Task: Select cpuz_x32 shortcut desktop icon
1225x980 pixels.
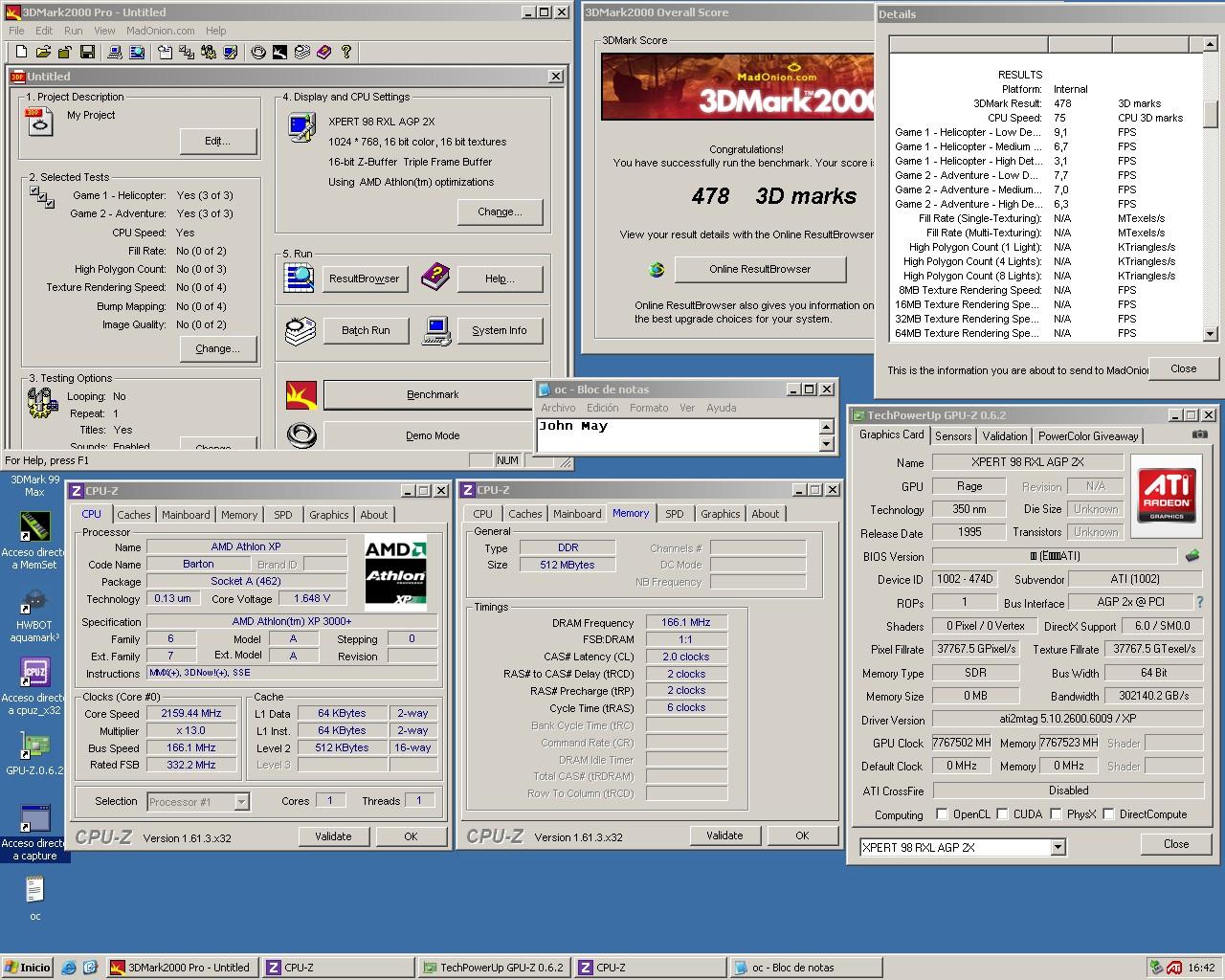Action: point(34,686)
